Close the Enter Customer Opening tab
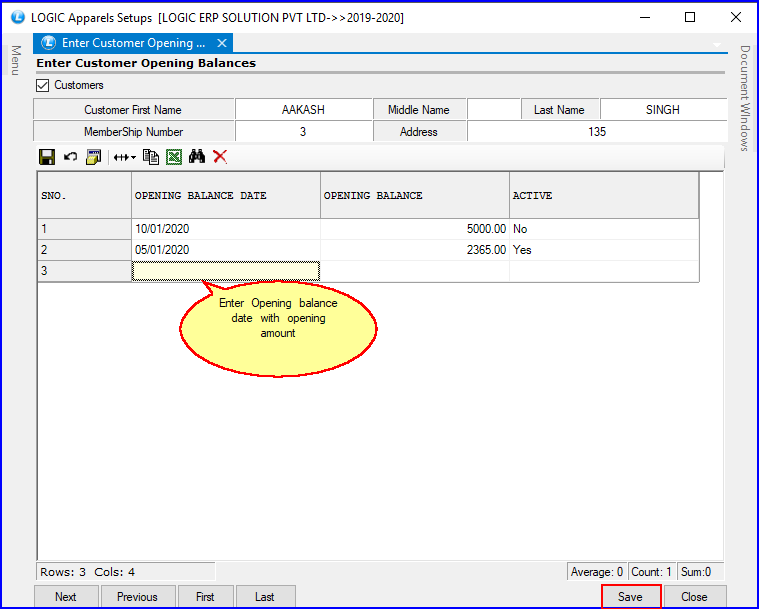The height and width of the screenshot is (609, 759). coord(222,43)
